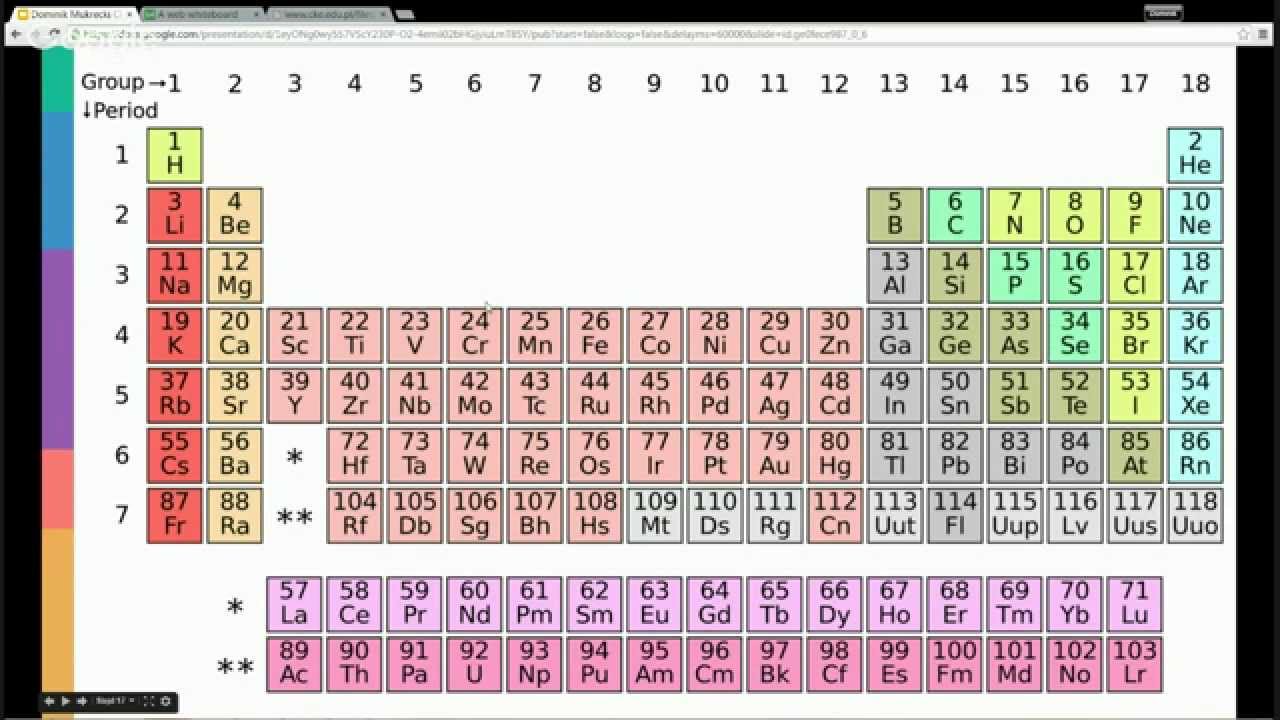Enter fullscreen mode from the presentation controls

coord(149,701)
